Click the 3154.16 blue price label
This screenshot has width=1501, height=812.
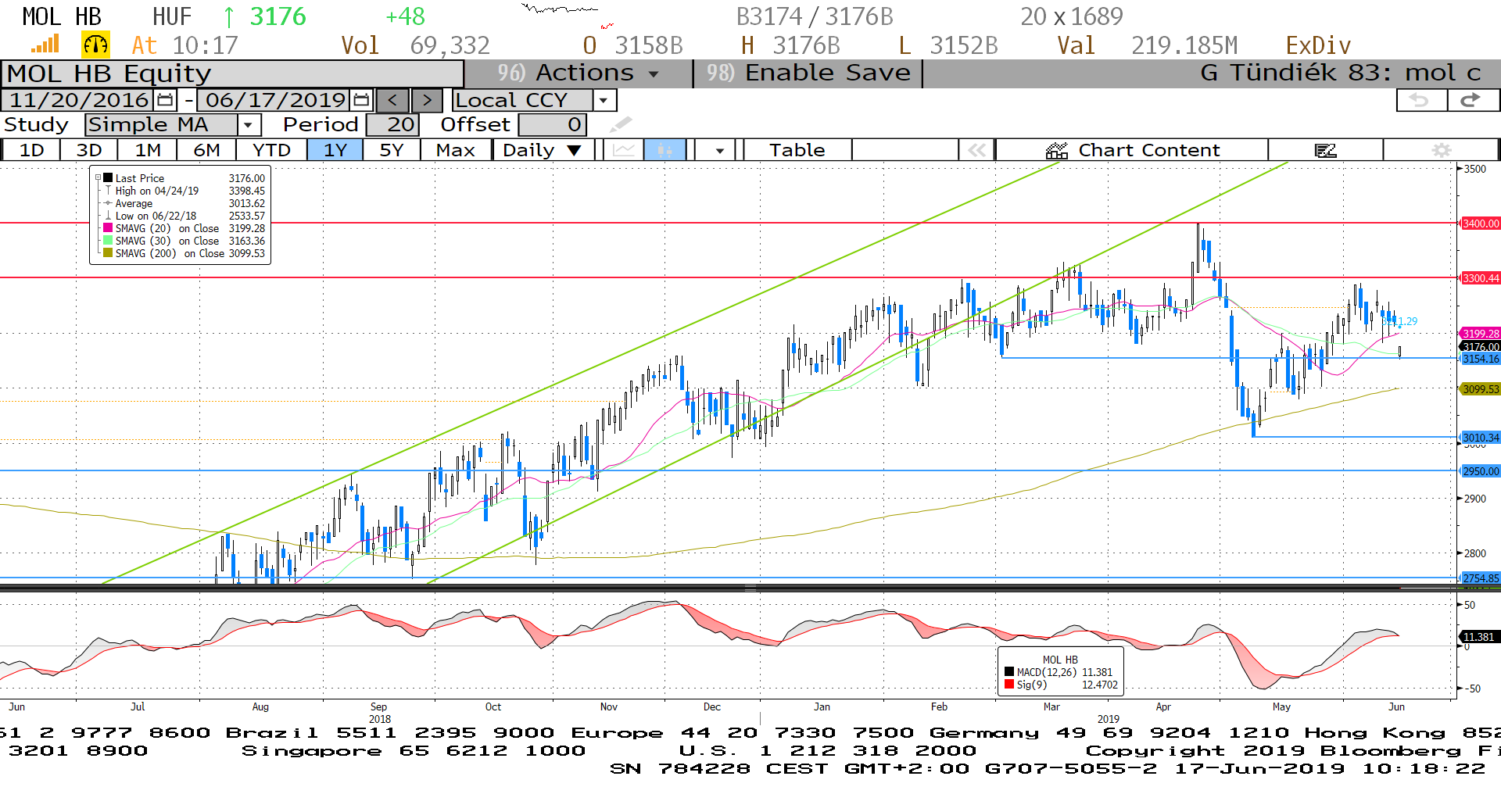tap(1481, 359)
